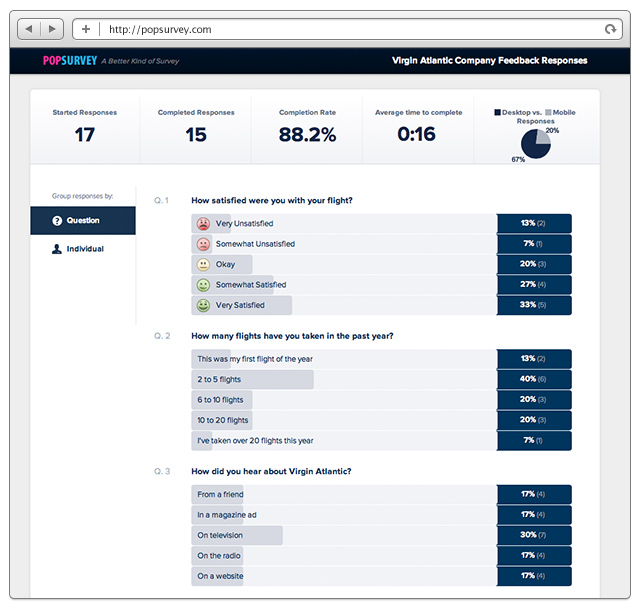Image resolution: width=640 pixels, height=610 pixels.
Task: Click the Desktop vs Mobile pie chart
Action: [x=536, y=144]
